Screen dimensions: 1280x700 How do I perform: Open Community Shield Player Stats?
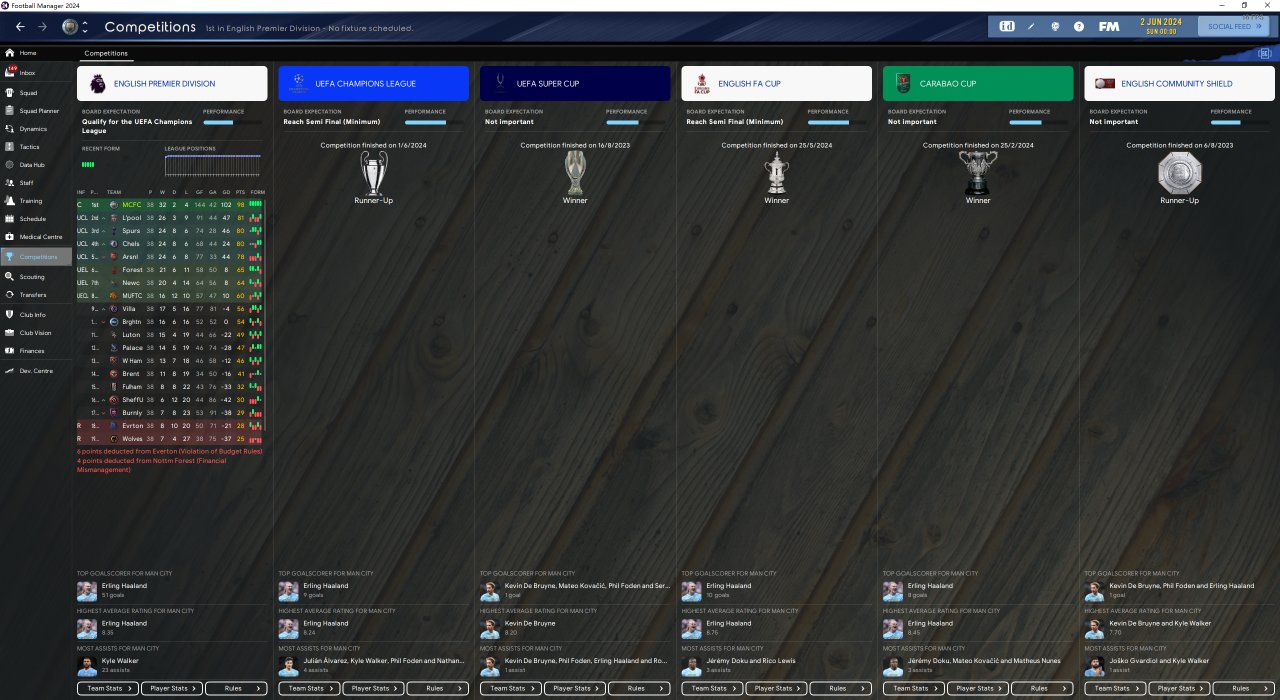point(1179,688)
